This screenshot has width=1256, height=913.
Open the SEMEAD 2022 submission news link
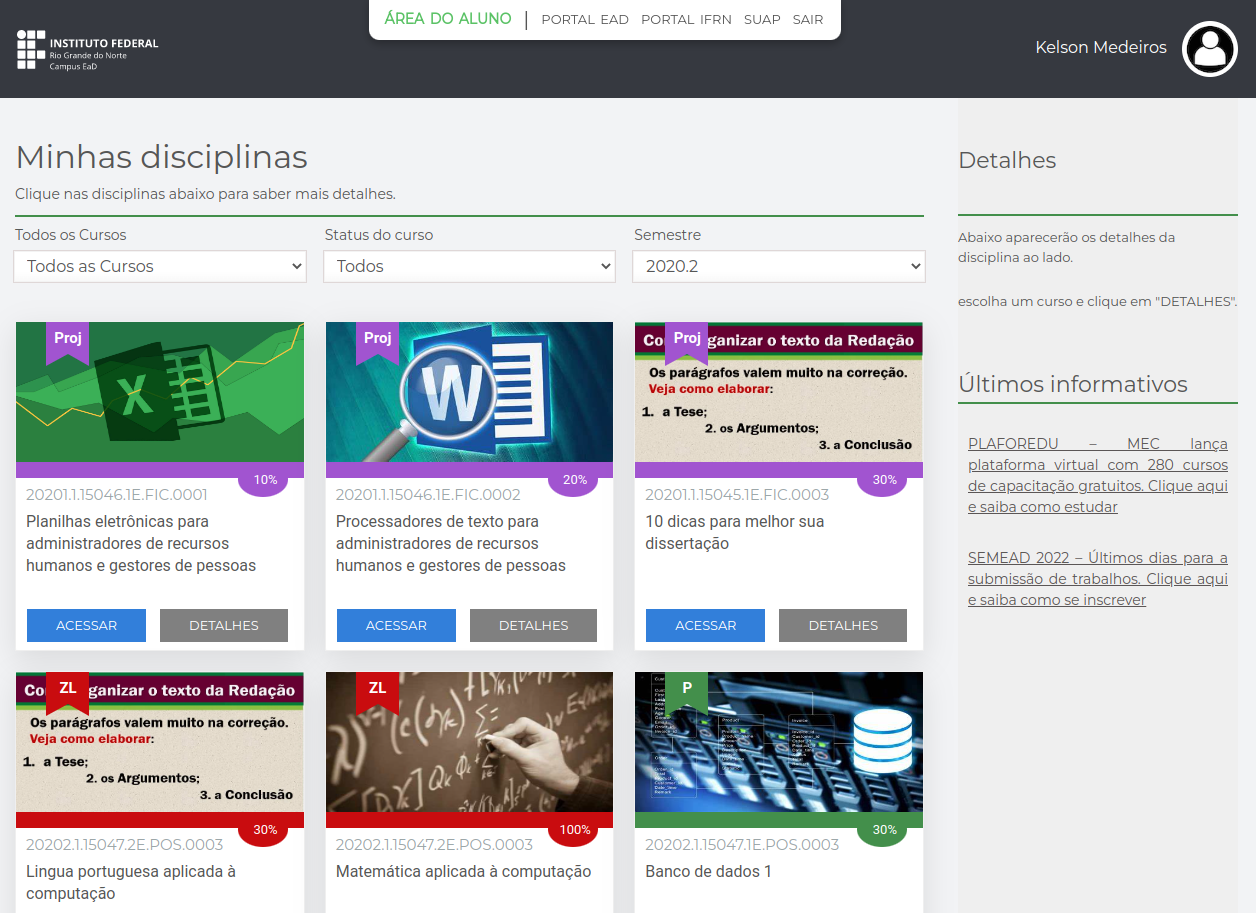point(1098,579)
